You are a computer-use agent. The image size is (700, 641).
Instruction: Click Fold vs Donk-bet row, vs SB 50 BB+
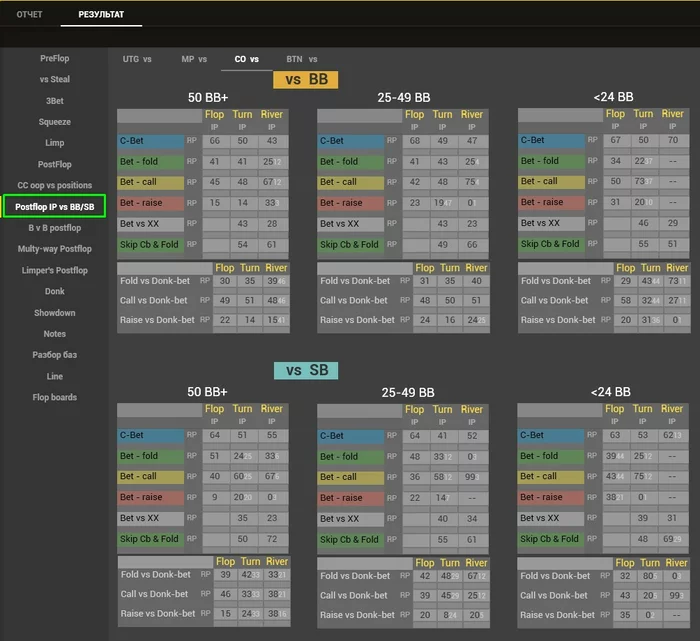tap(204, 574)
